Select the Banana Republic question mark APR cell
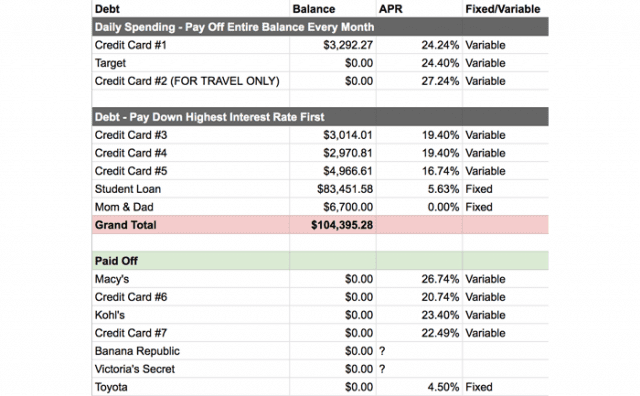The image size is (640, 396). (x=419, y=351)
